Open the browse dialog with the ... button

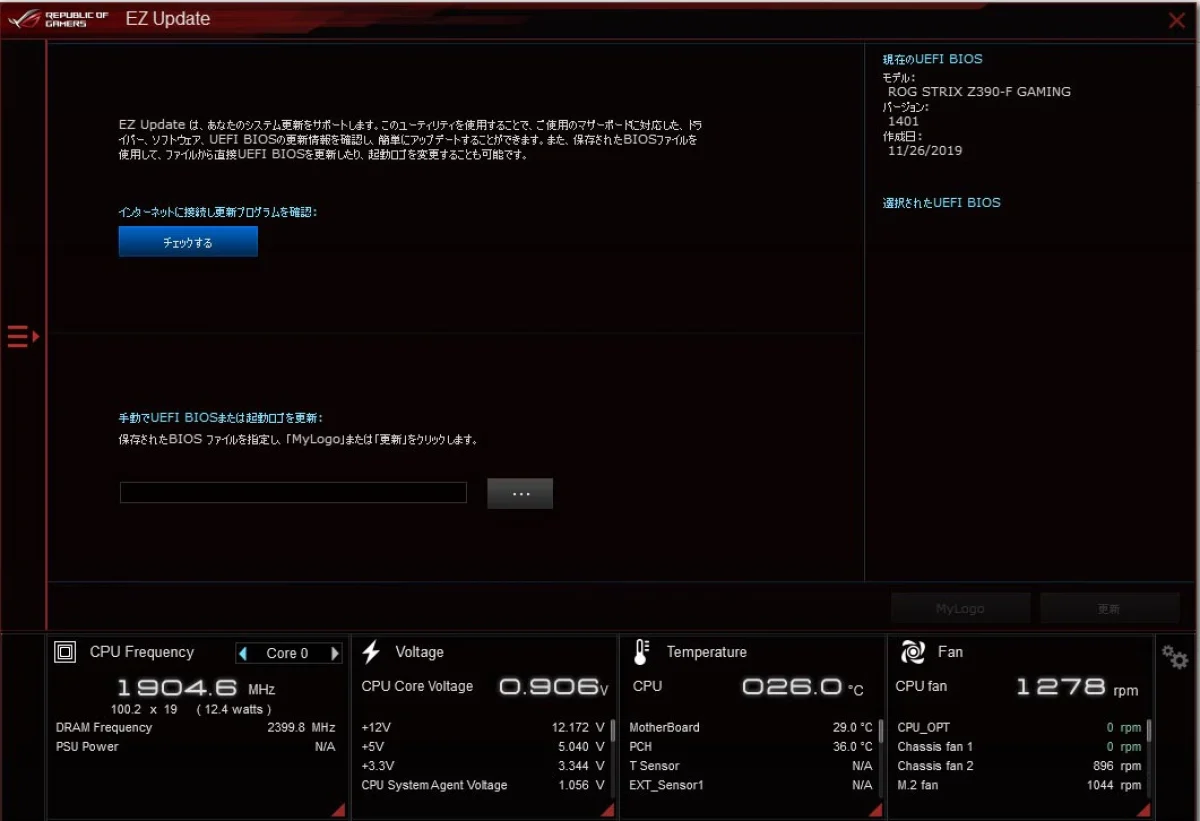[x=519, y=492]
